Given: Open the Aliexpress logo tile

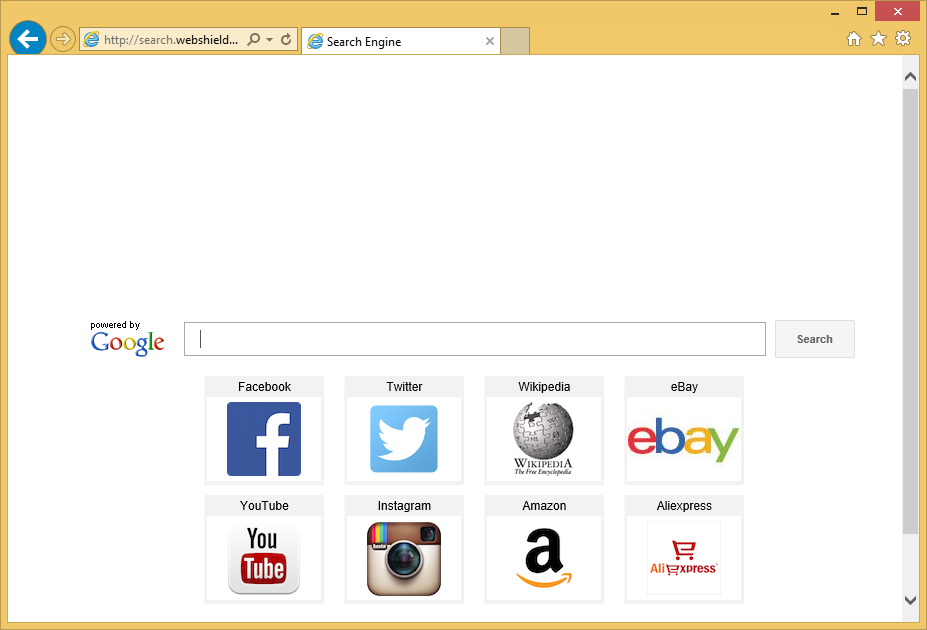Looking at the screenshot, I should click(x=683, y=558).
